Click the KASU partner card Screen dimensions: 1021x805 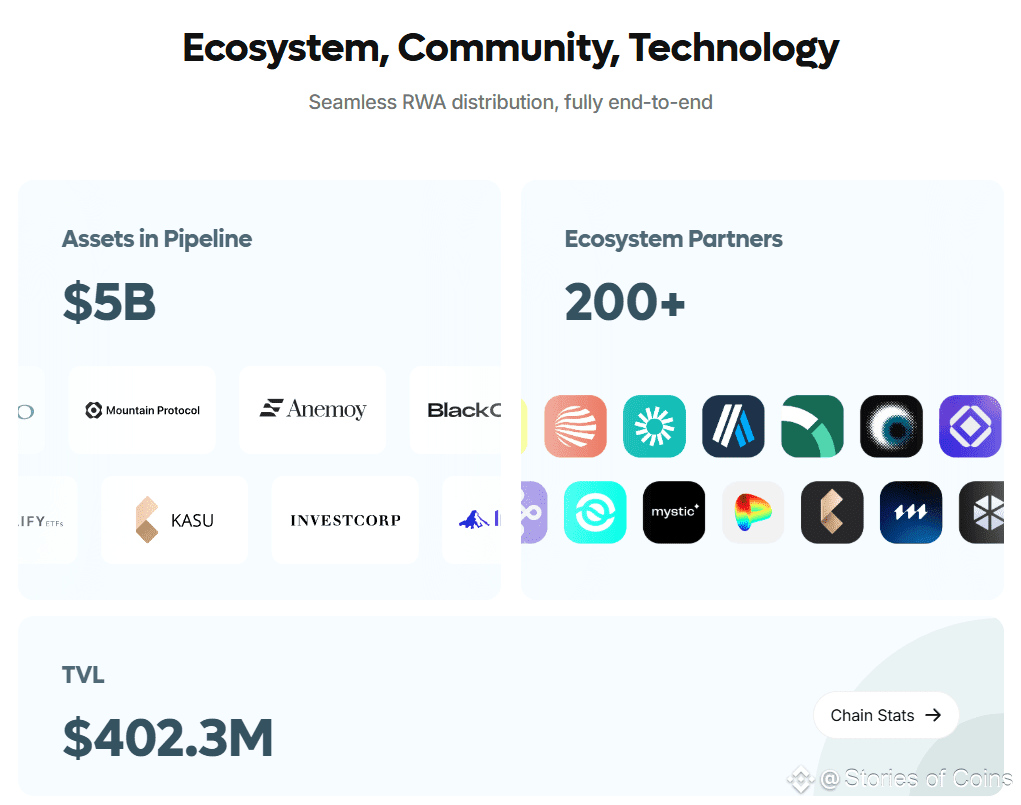pos(175,520)
